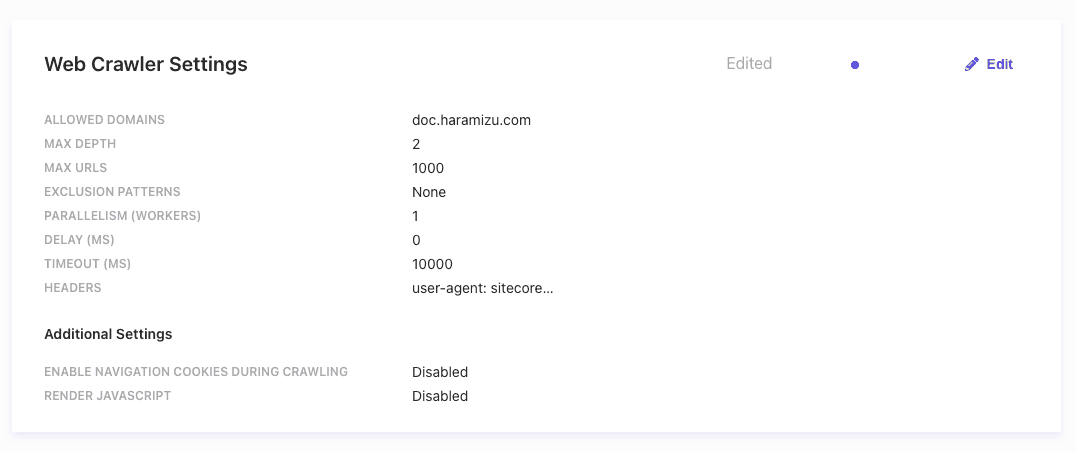Click the Additional Settings subheading
This screenshot has height=451, width=1076.
(108, 334)
